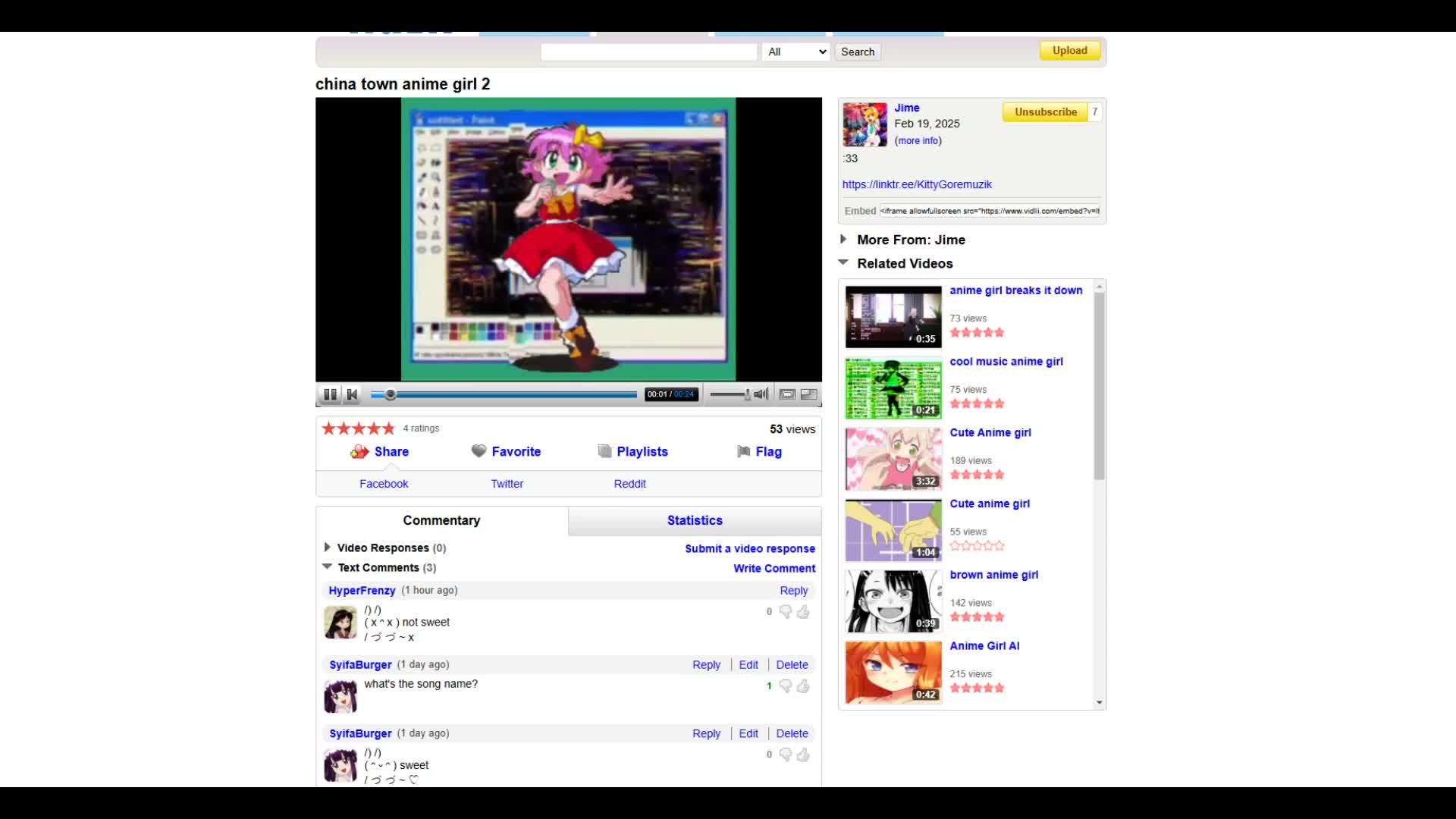Click the related videos scroll up arrow
Screen dimensions: 1456x819
click(1099, 287)
